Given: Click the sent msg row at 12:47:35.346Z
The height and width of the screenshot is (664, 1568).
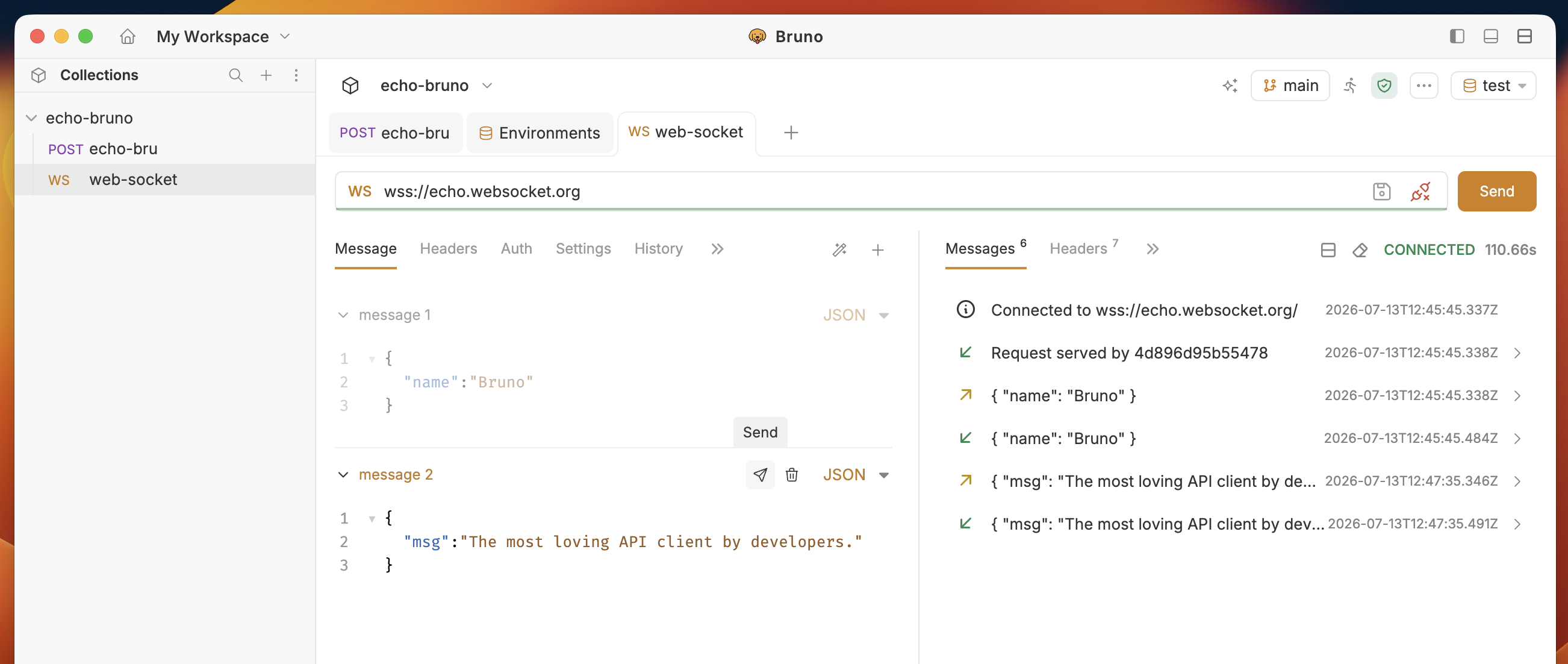Looking at the screenshot, I should pyautogui.click(x=1238, y=481).
